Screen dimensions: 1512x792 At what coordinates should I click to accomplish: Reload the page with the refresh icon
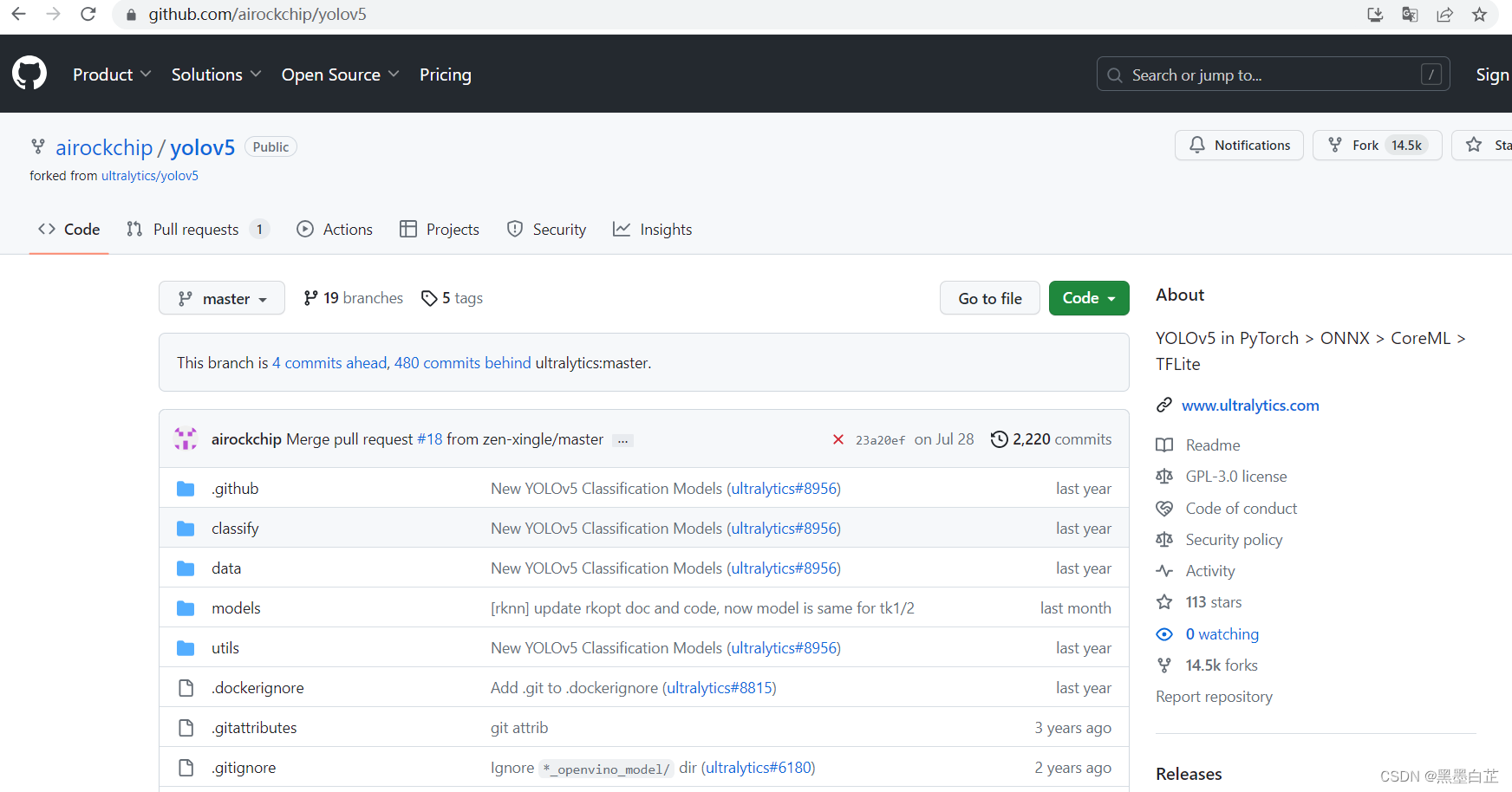(88, 14)
